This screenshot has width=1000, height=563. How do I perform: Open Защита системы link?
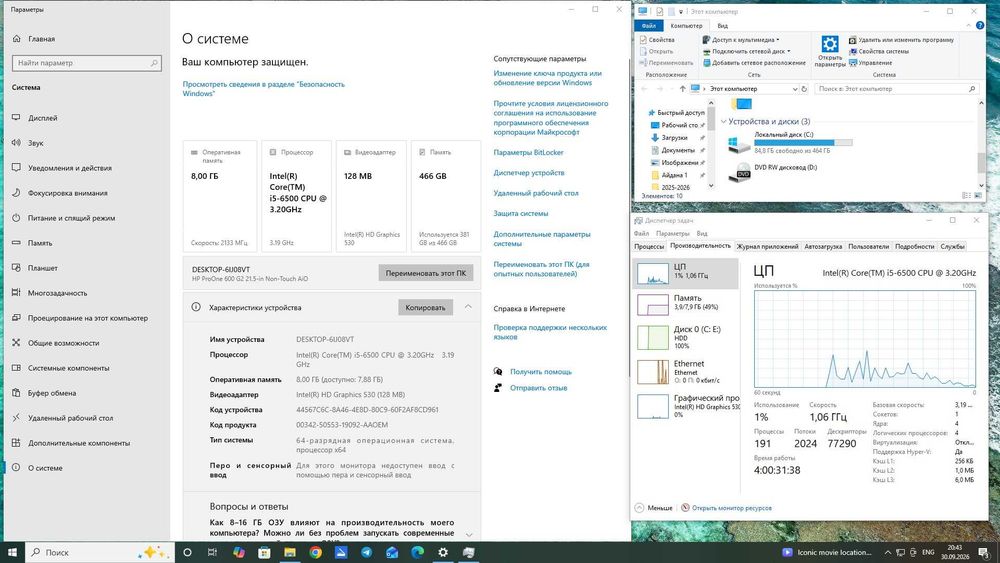[520, 214]
